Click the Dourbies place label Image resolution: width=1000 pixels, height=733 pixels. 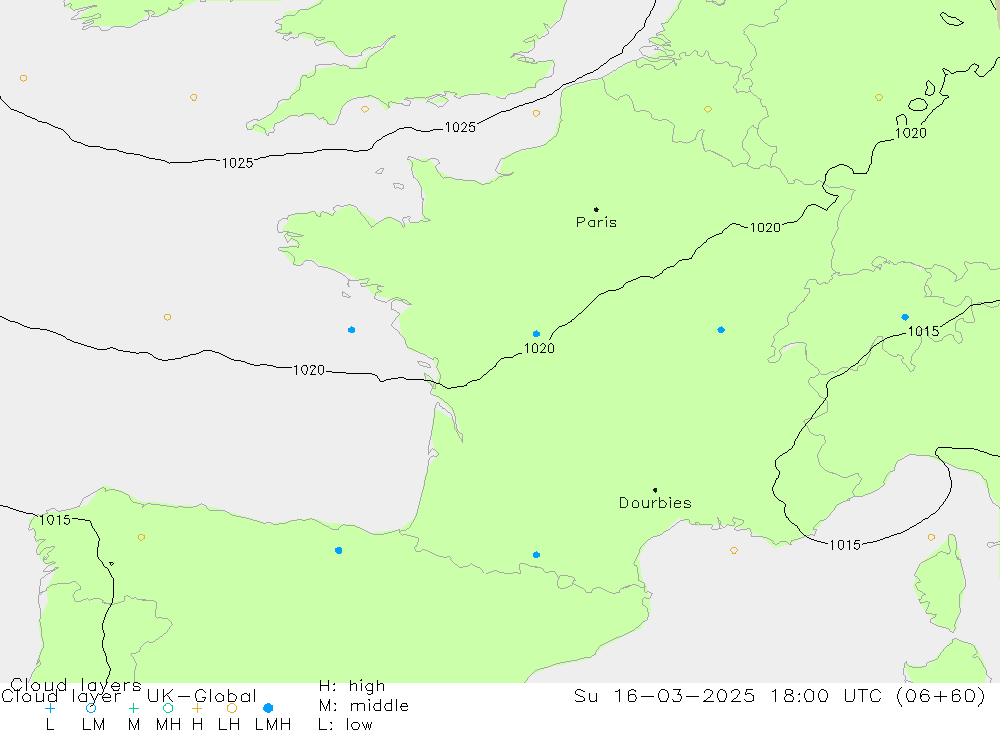point(655,503)
